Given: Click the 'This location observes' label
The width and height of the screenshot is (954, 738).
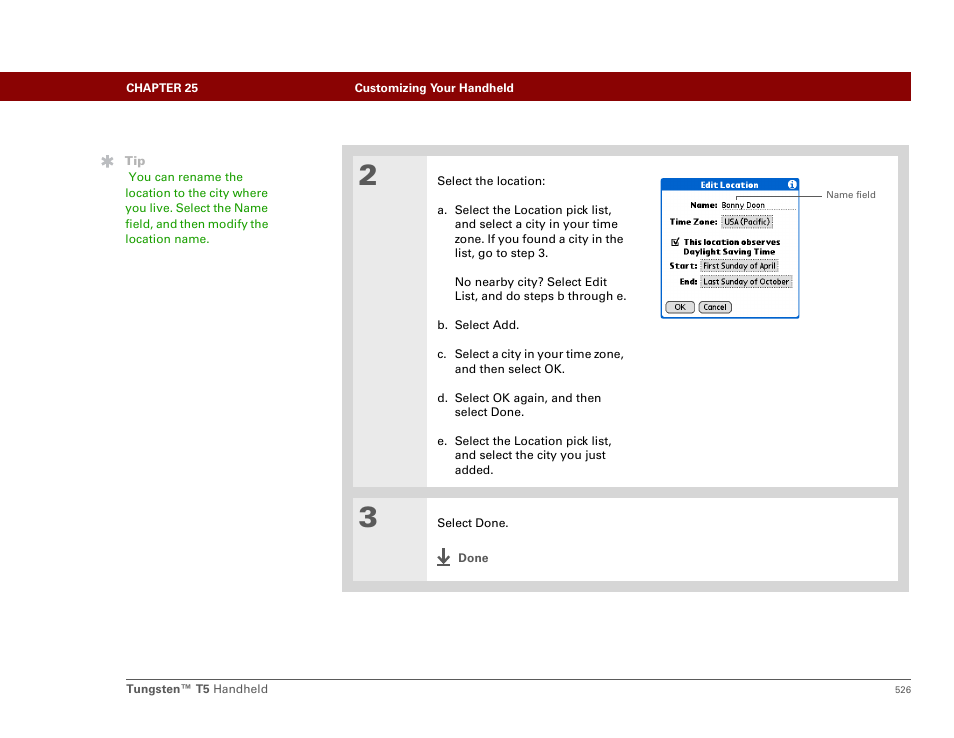Looking at the screenshot, I should [732, 242].
